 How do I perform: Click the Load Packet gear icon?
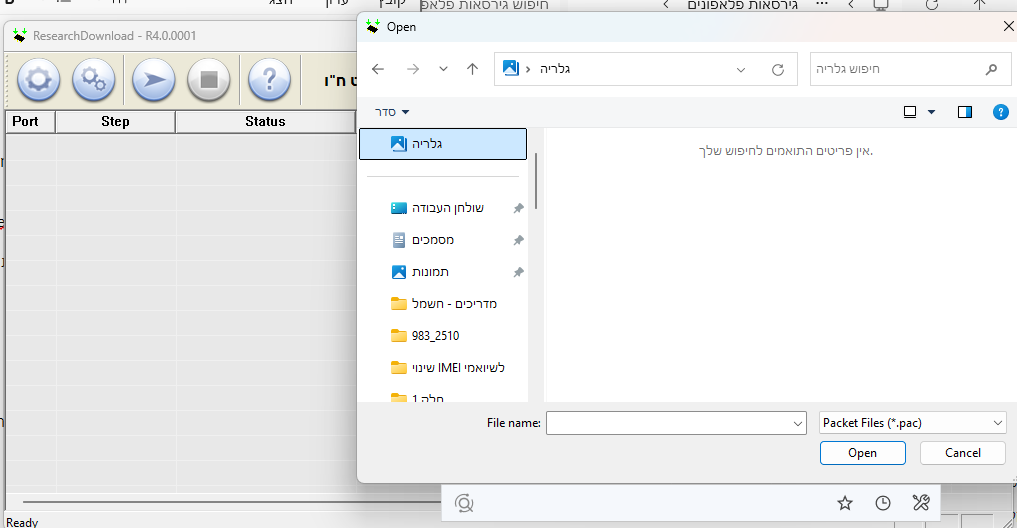click(x=38, y=80)
